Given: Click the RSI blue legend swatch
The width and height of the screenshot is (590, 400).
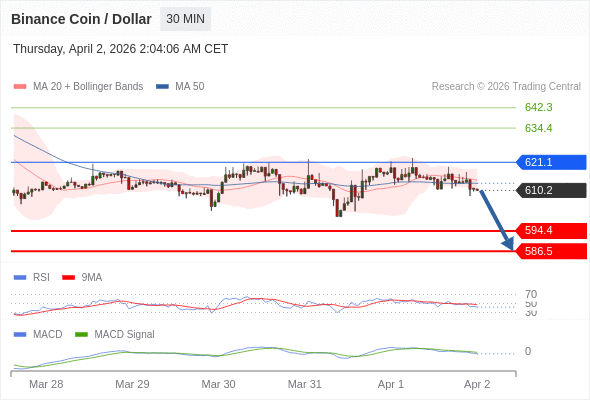Looking at the screenshot, I should 20,278.
